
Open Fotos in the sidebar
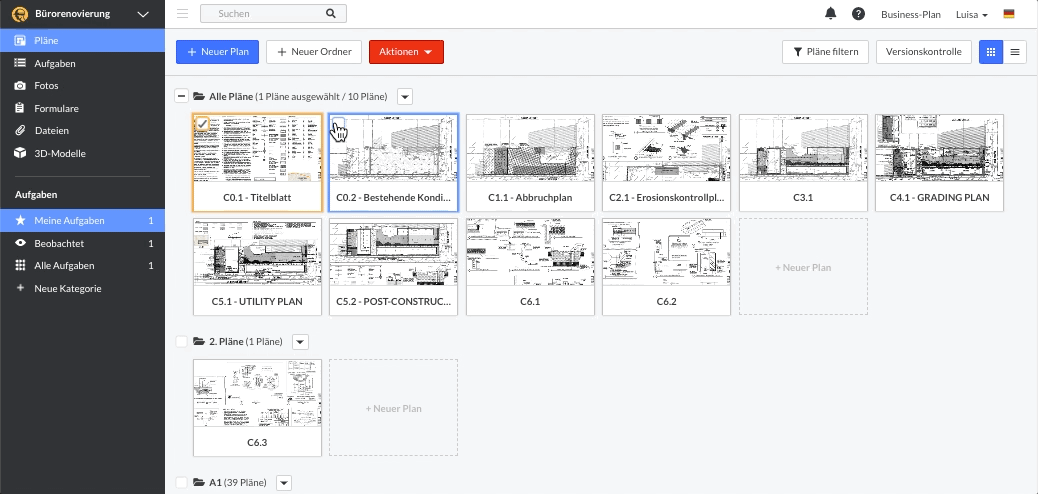tap(82, 85)
